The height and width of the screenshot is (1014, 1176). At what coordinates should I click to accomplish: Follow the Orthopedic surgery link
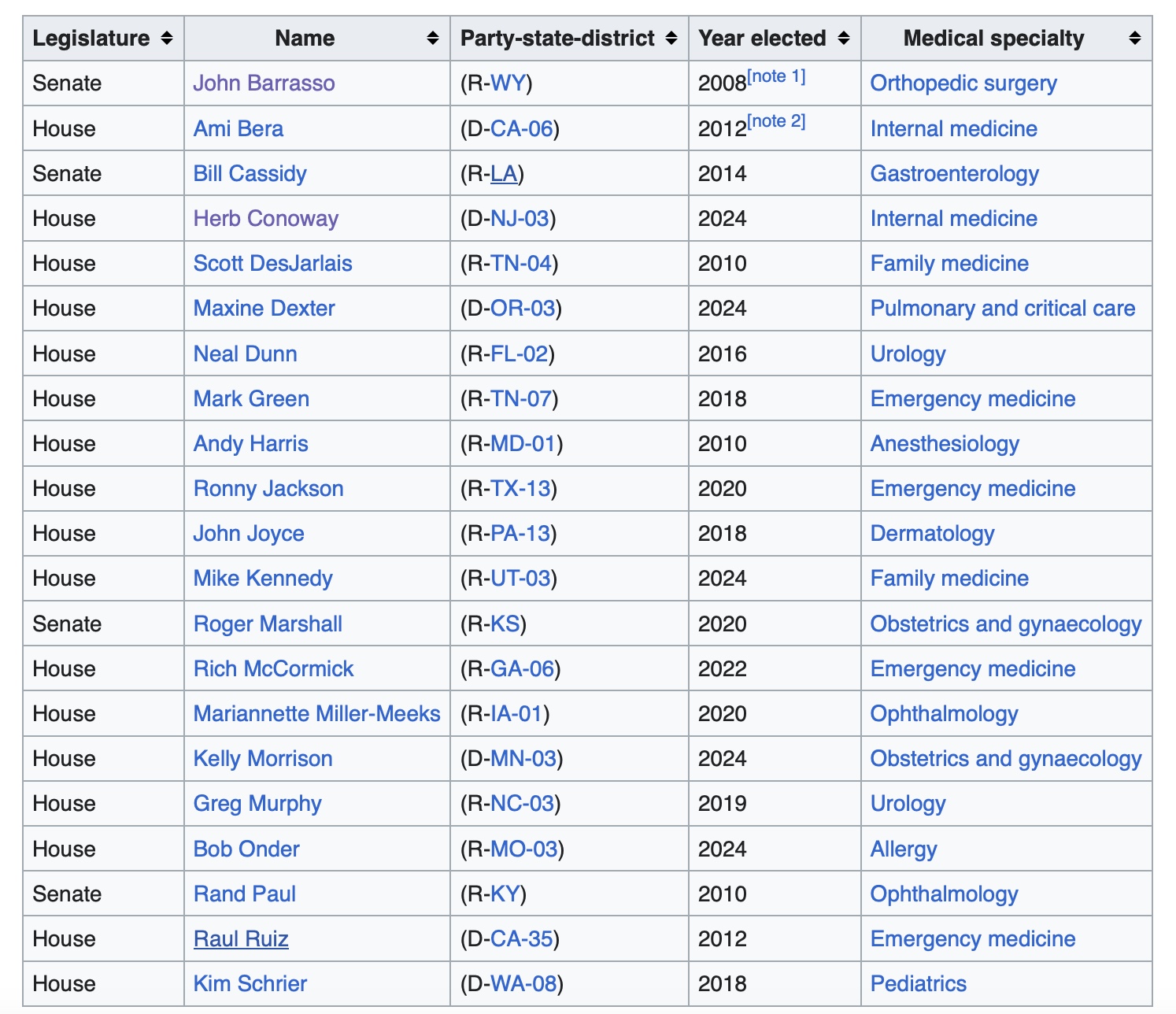coord(963,83)
